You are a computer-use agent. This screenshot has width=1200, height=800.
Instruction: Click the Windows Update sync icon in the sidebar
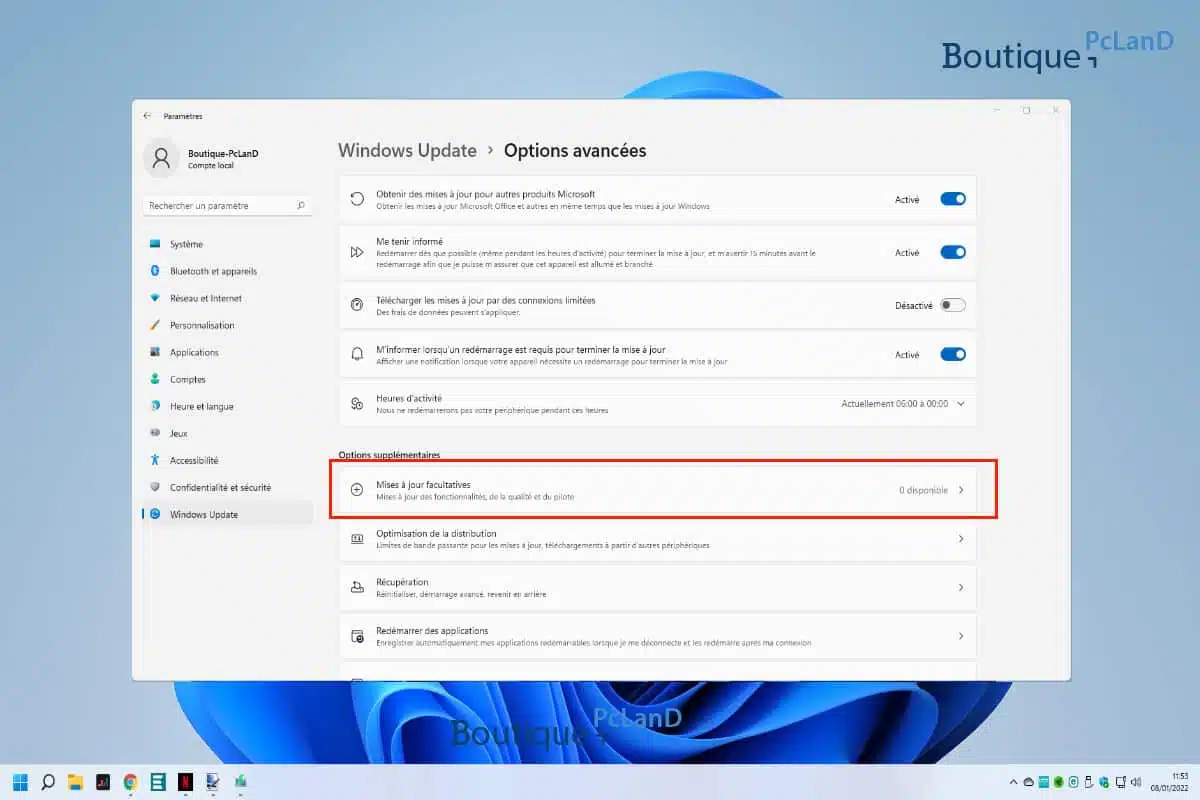tap(155, 514)
